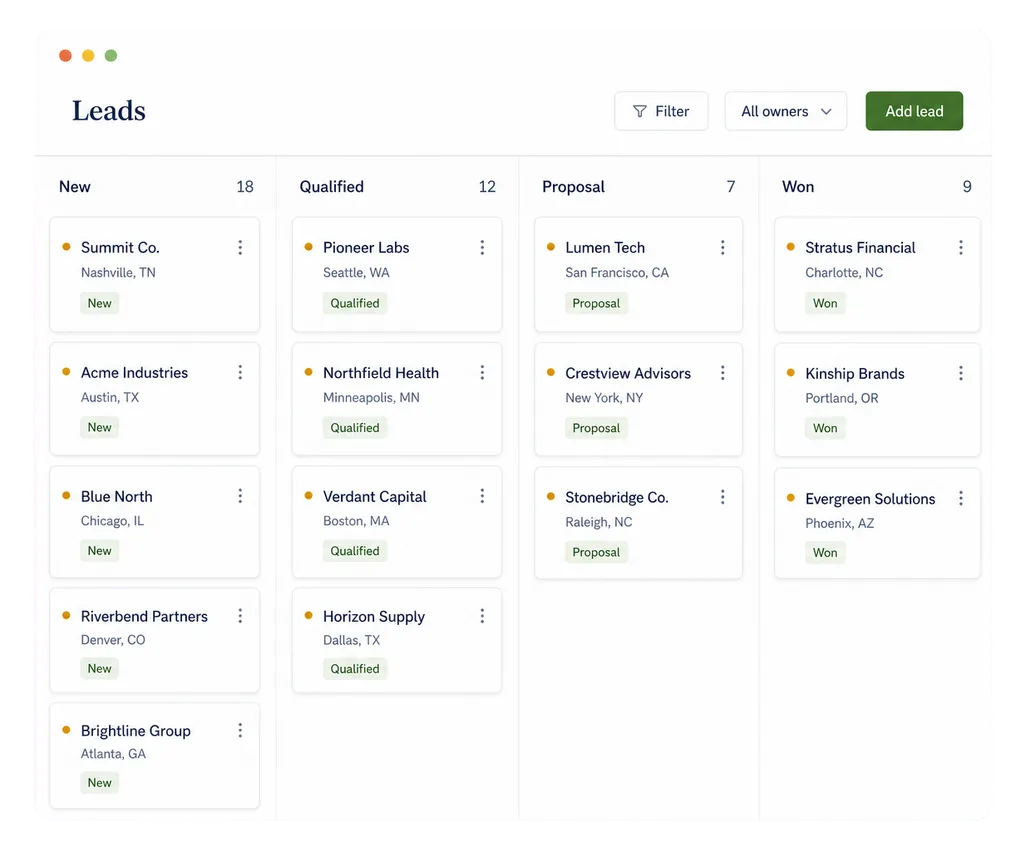Expand the All owners dropdown

click(x=786, y=111)
